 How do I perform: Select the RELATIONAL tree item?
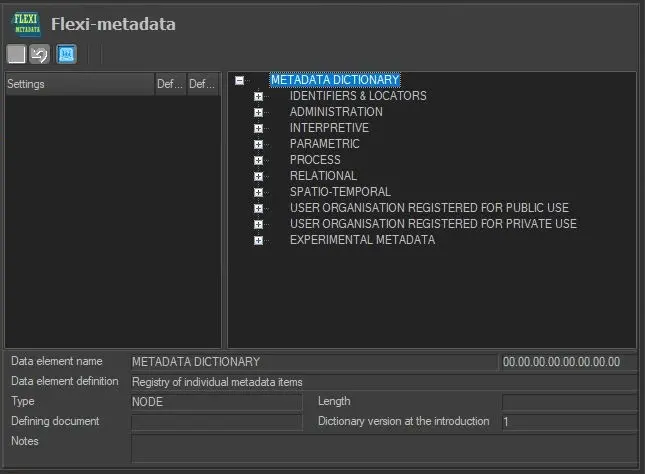coord(323,176)
